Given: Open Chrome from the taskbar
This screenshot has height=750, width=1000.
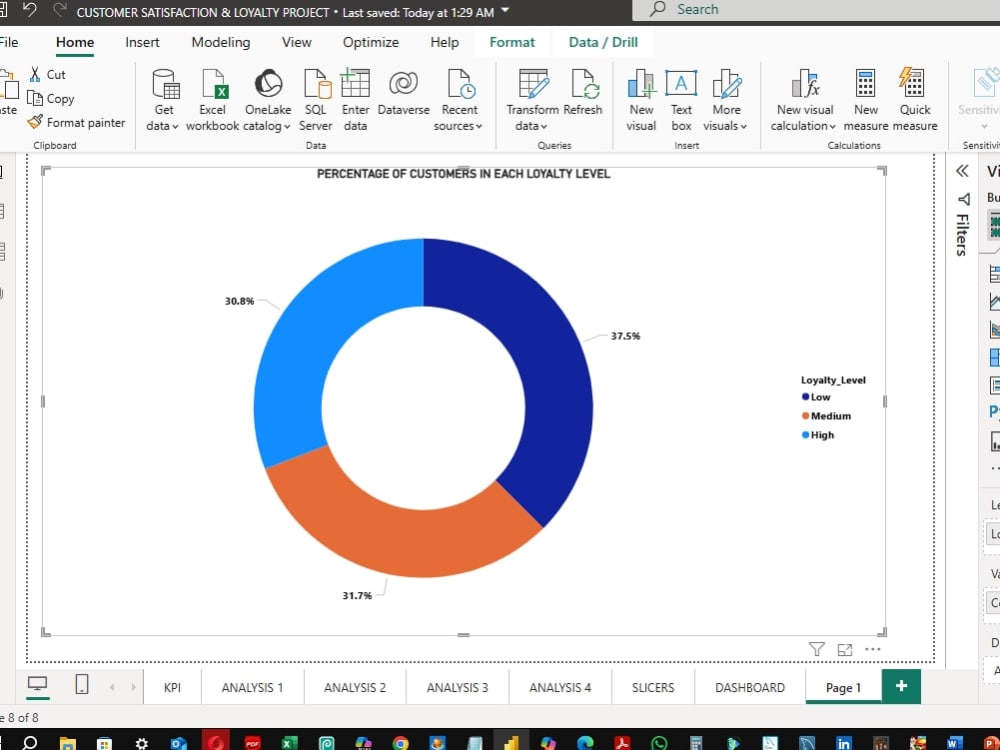Looking at the screenshot, I should 401,742.
